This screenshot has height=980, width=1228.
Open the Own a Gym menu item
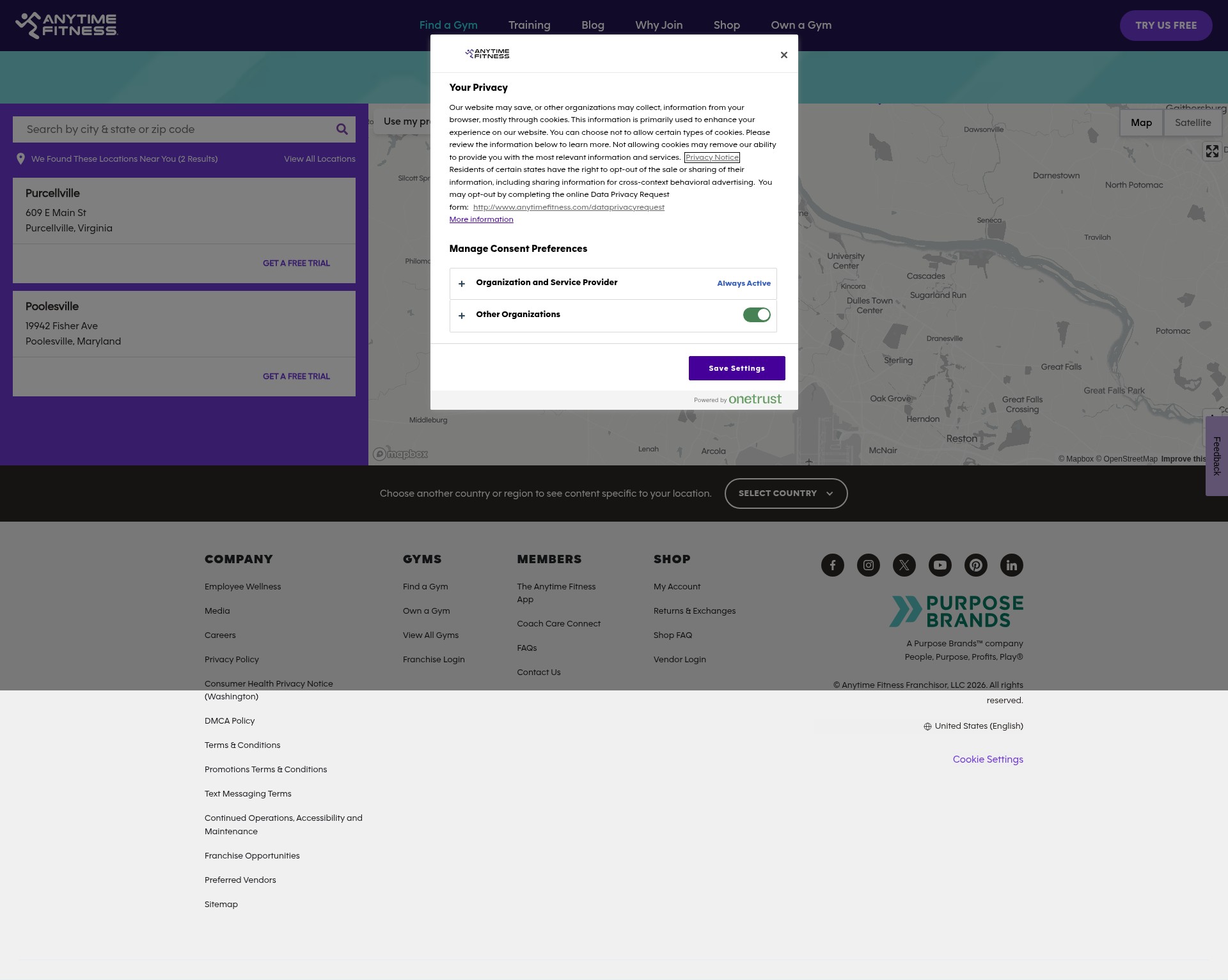coord(801,25)
